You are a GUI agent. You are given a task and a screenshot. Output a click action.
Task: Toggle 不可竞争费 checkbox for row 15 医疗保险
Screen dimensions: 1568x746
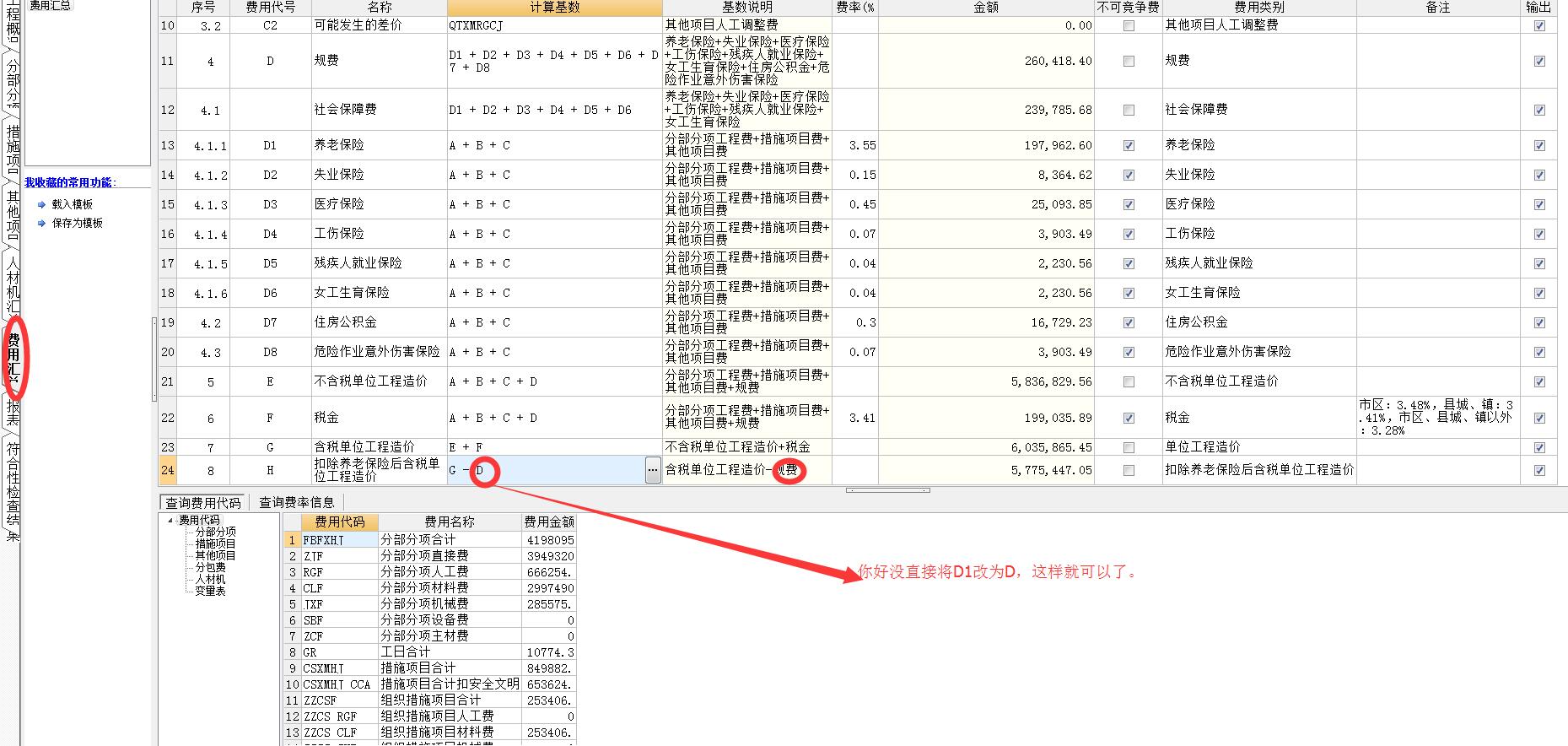1129,204
